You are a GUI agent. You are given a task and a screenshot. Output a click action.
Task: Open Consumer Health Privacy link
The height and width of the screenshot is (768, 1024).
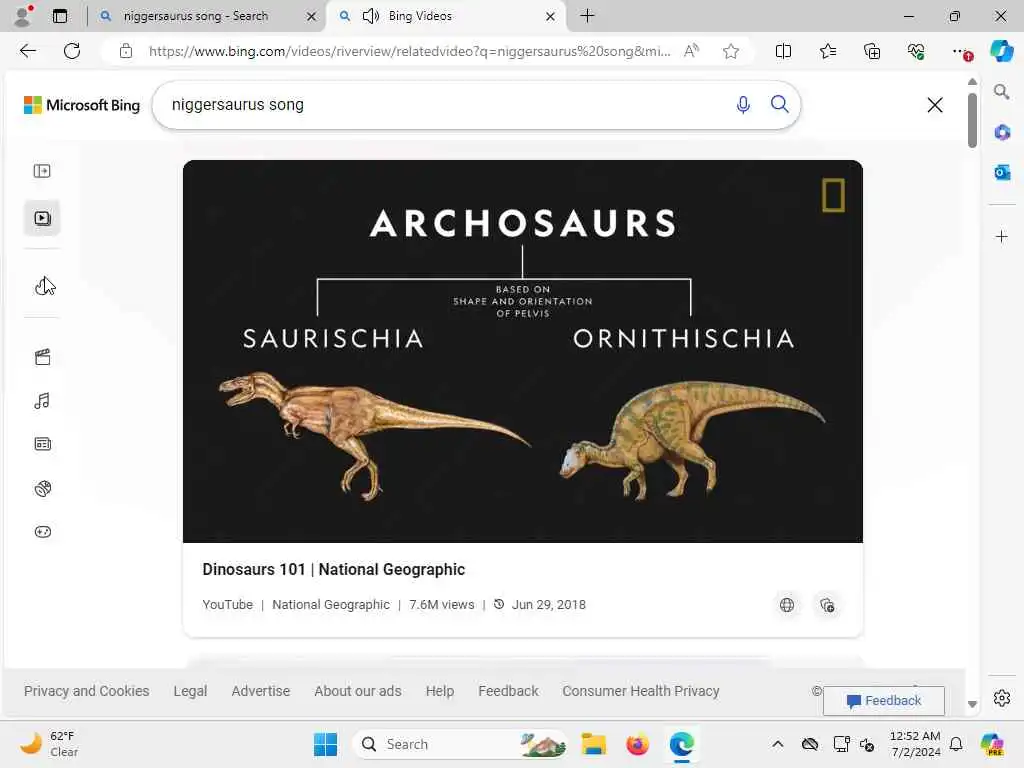tap(641, 691)
